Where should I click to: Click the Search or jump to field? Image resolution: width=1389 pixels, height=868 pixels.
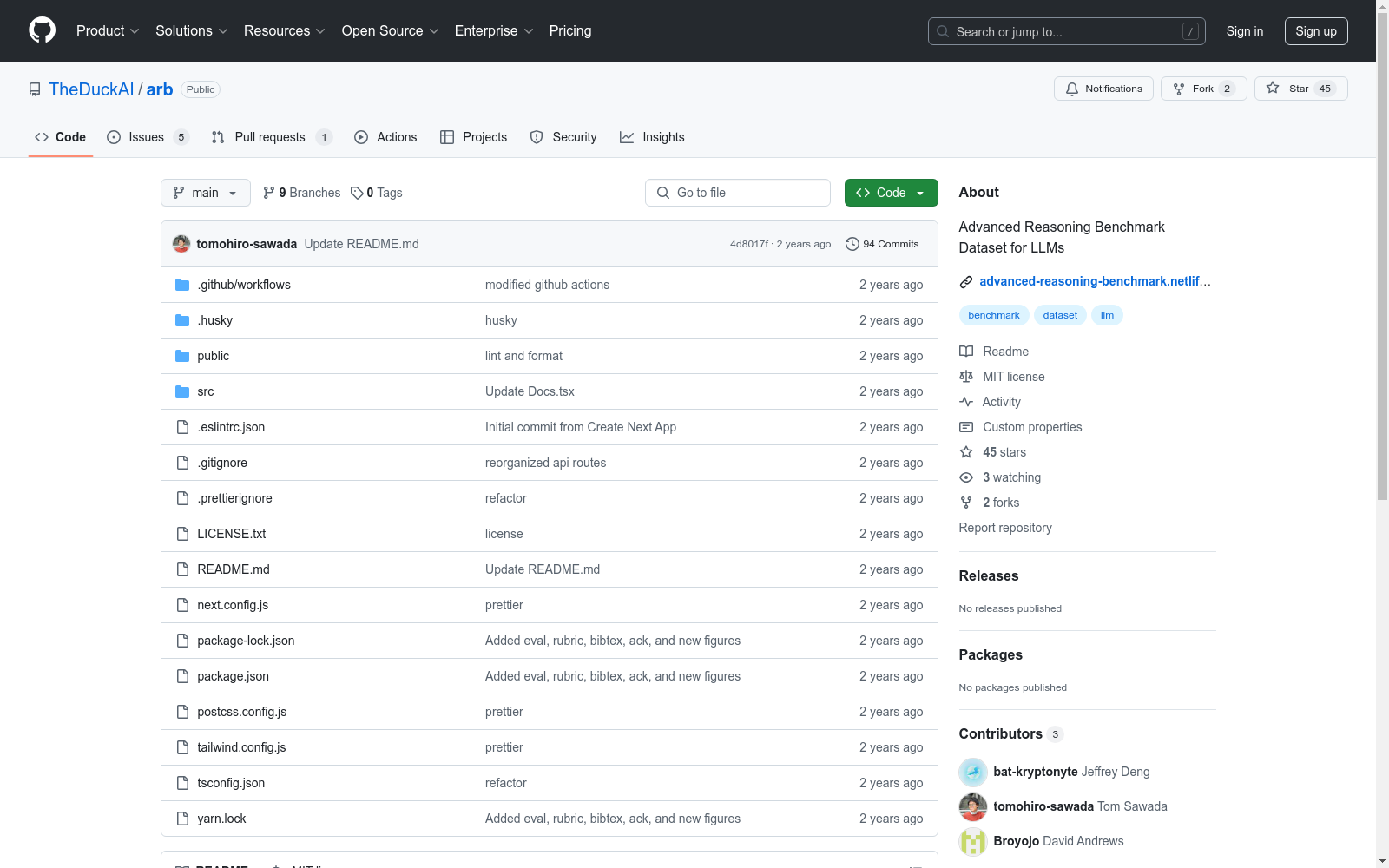(1067, 31)
